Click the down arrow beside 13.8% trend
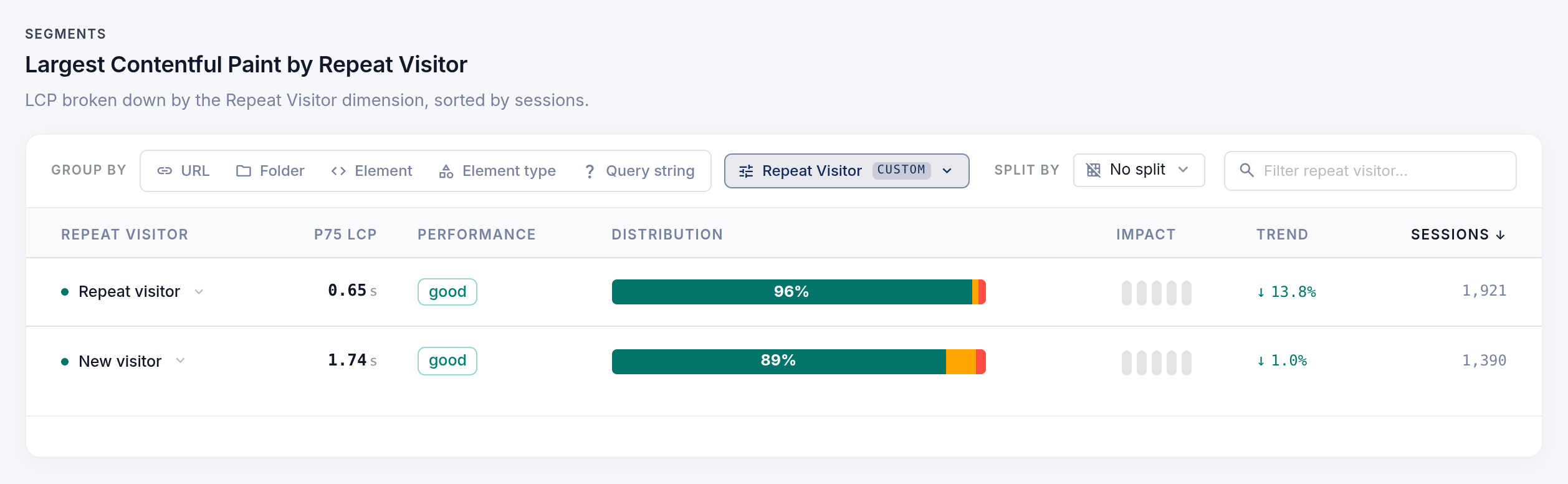1568x484 pixels. coord(1261,293)
